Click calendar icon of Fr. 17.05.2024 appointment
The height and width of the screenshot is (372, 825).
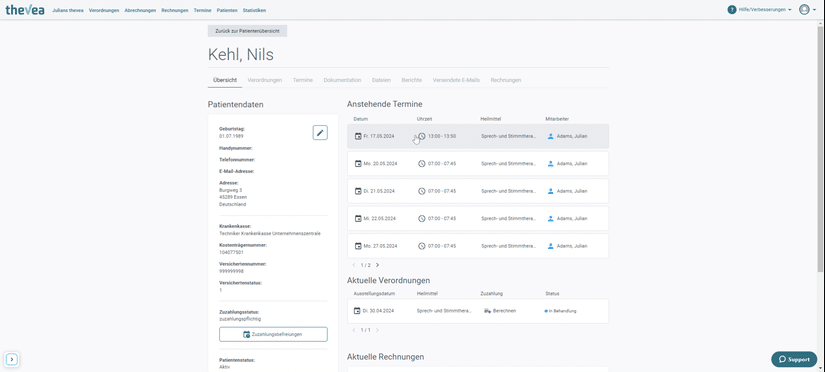pos(358,136)
